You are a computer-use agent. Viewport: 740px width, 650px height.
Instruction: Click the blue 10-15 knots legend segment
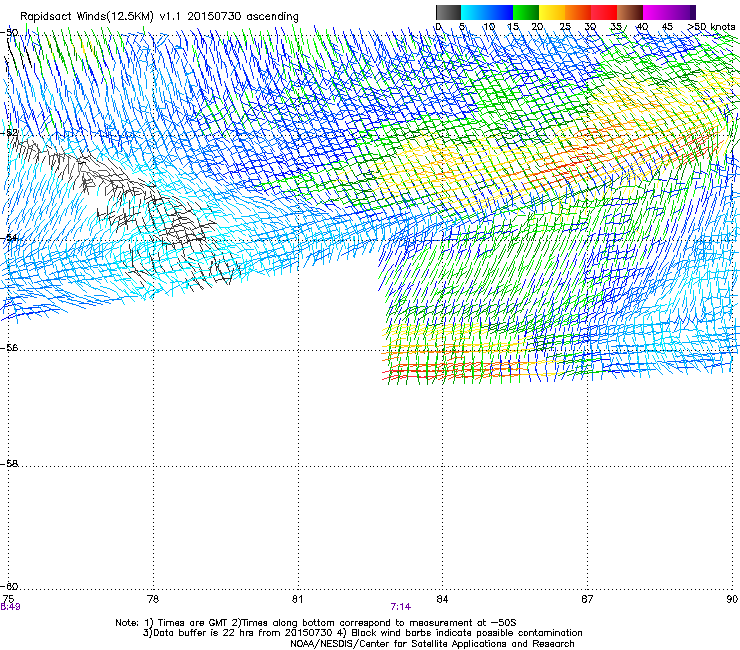pos(500,12)
